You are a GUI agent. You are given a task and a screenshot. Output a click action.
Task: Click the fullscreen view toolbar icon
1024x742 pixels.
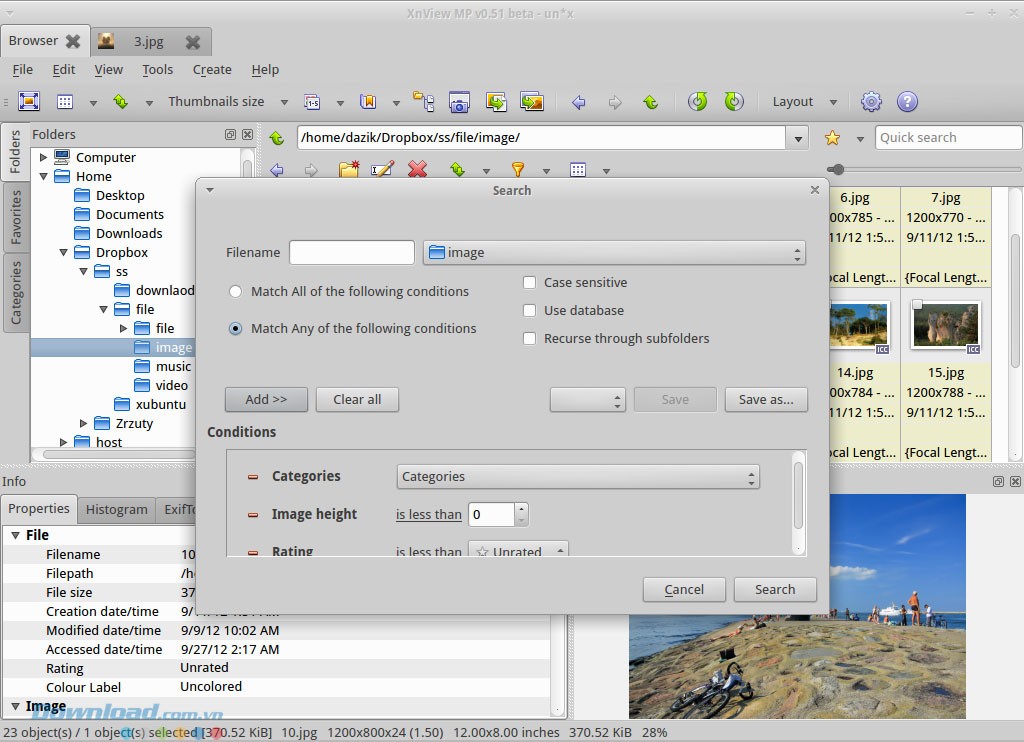point(28,102)
